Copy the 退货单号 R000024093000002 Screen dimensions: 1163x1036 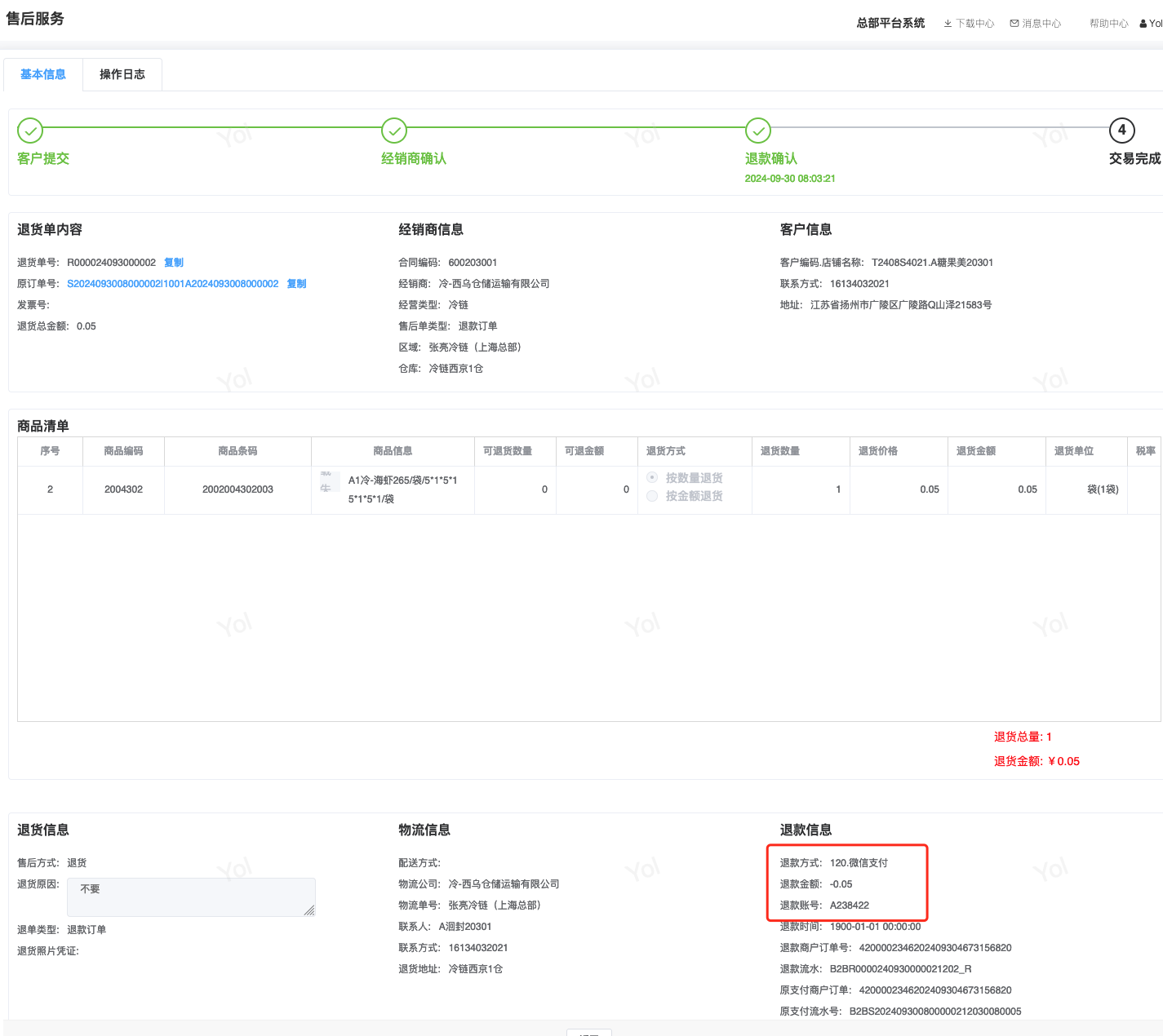click(174, 263)
